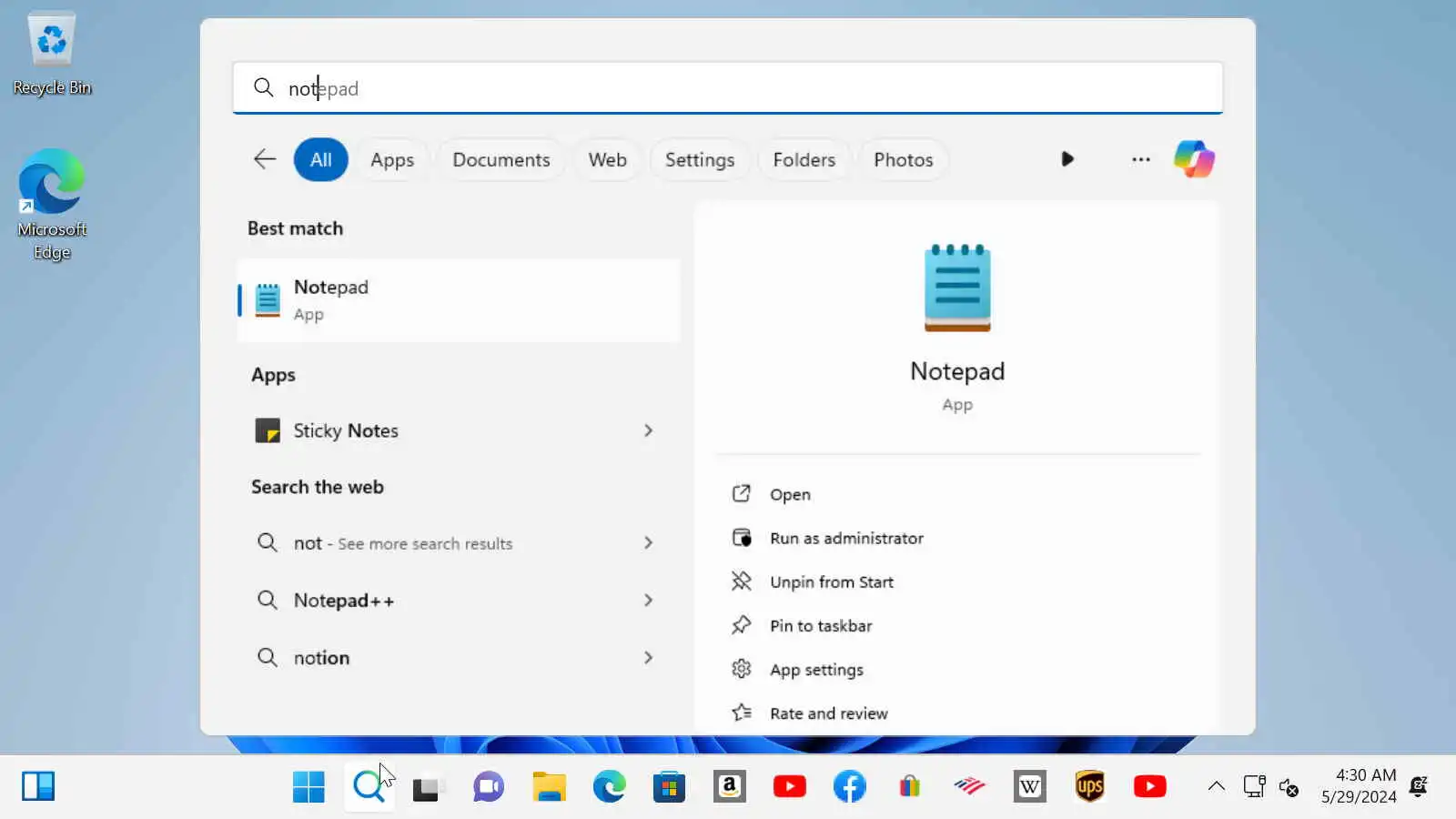Switch to the Web filter tab
This screenshot has height=819, width=1456.
click(607, 159)
